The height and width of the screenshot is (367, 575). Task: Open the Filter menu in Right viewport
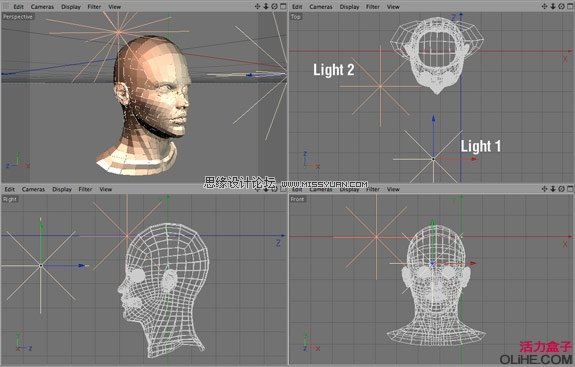pos(85,189)
